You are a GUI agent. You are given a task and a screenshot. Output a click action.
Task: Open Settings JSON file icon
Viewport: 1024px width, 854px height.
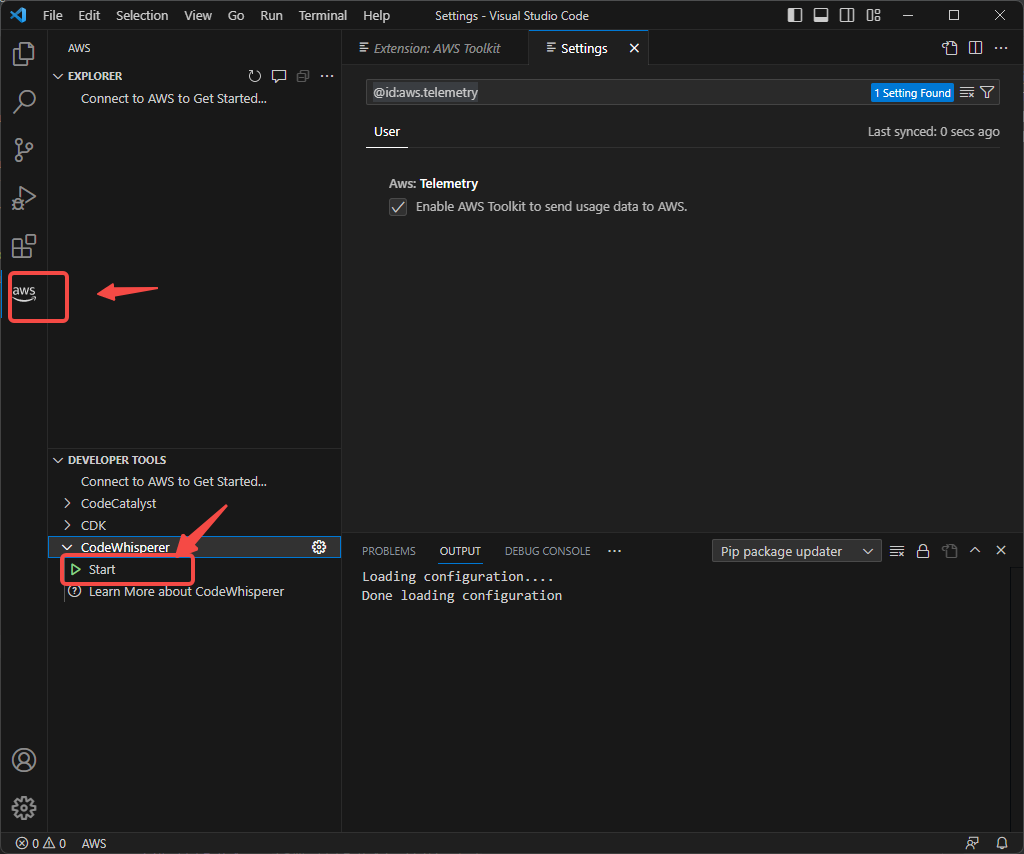(x=950, y=48)
